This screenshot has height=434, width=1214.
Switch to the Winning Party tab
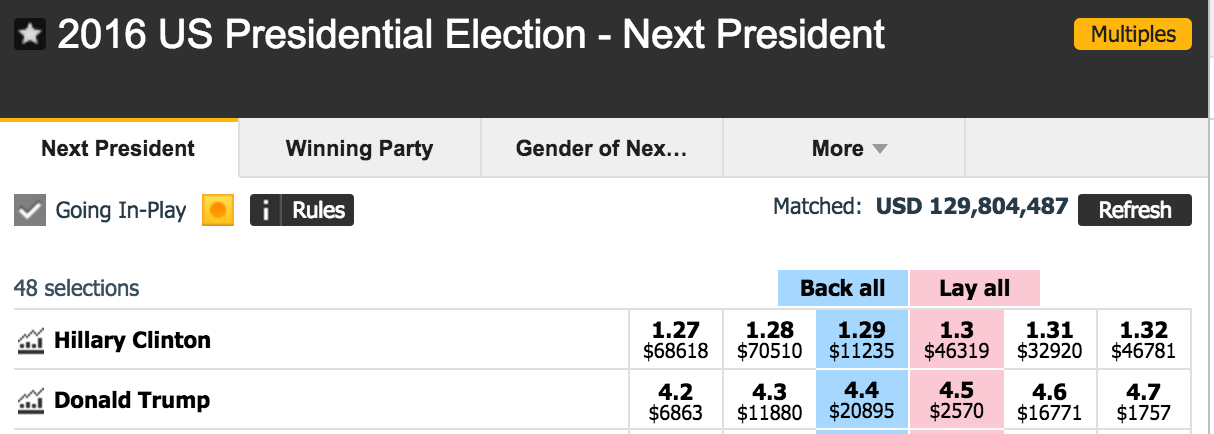359,149
